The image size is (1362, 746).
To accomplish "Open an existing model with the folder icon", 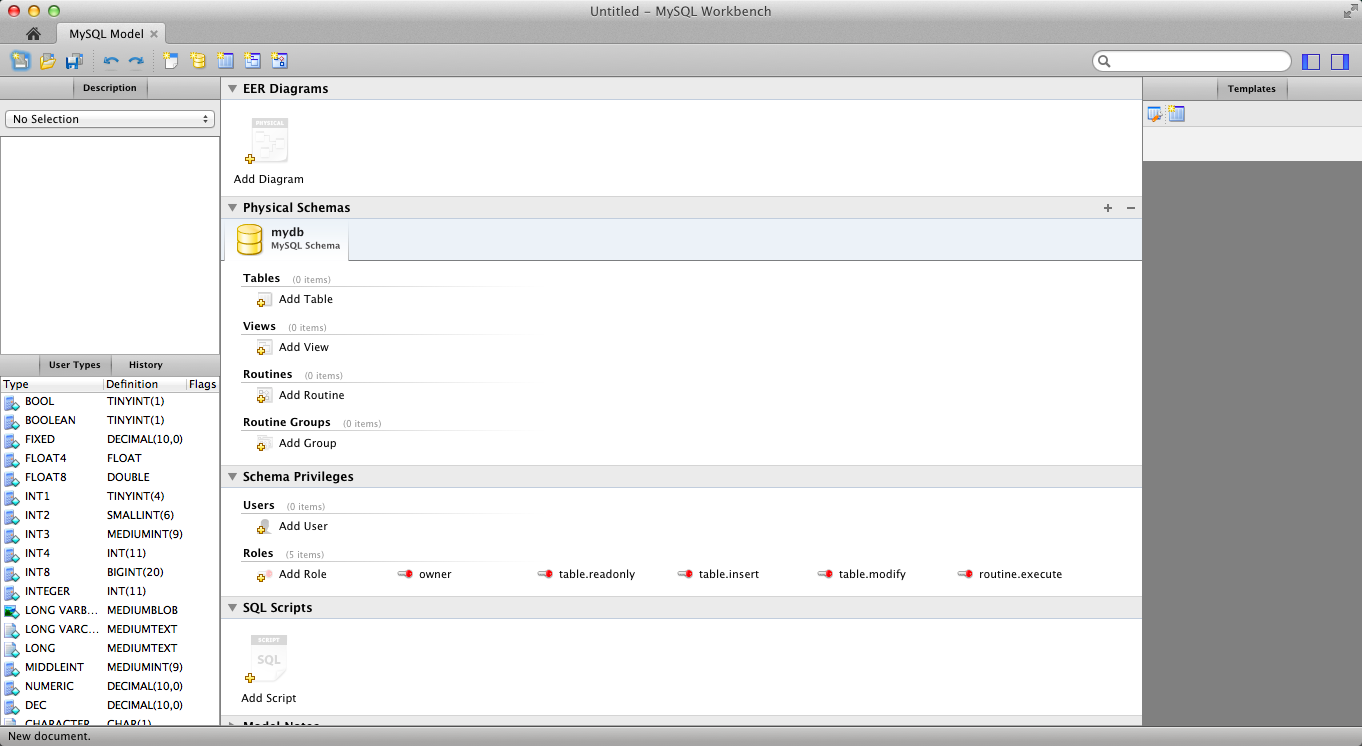I will (x=47, y=61).
